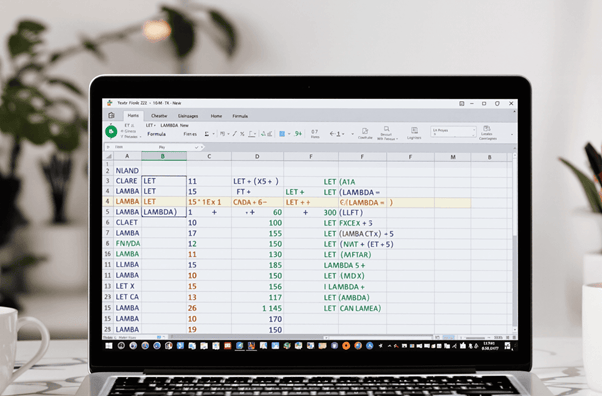Switch to the Cheathe tab
Screen dimensions: 602x396
click(x=159, y=116)
